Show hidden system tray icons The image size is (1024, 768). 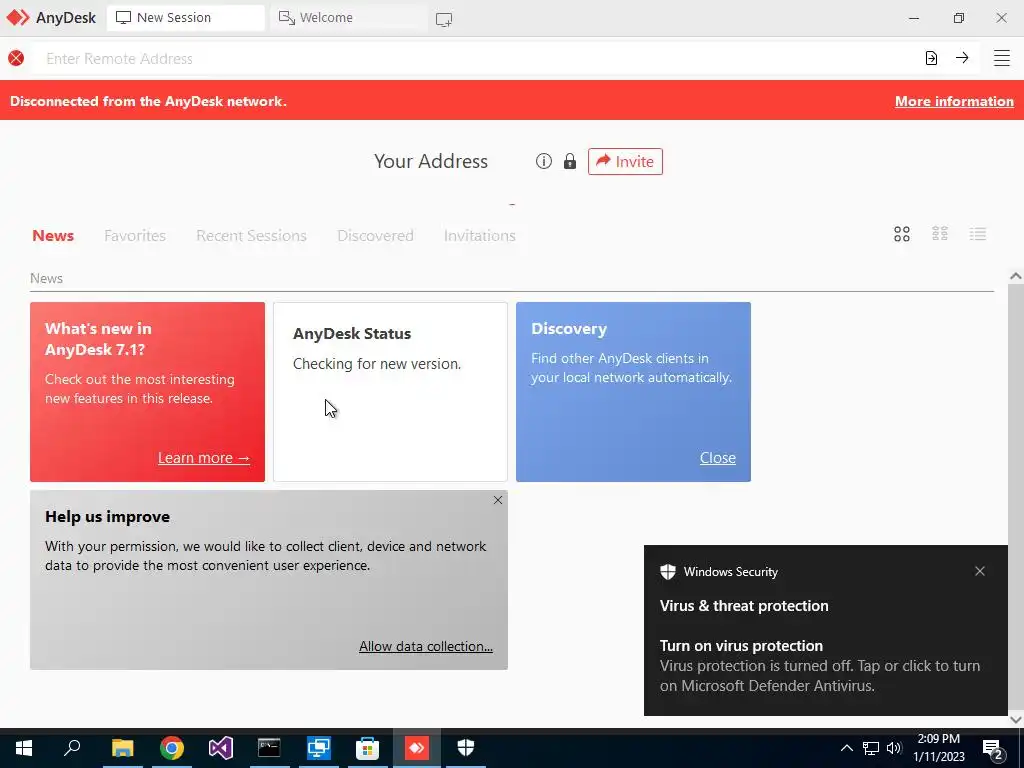(x=846, y=748)
